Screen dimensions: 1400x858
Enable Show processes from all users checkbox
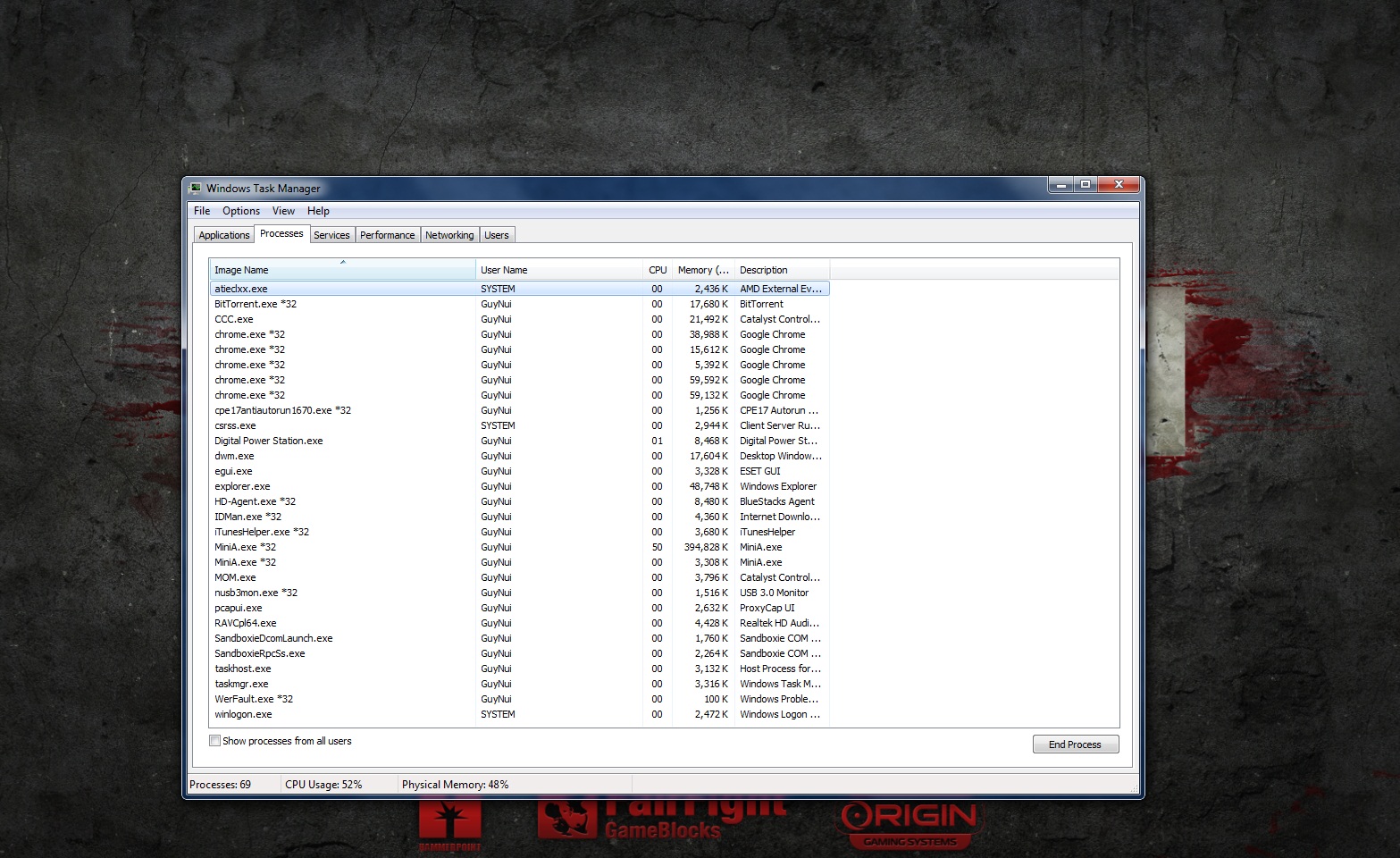coord(214,741)
